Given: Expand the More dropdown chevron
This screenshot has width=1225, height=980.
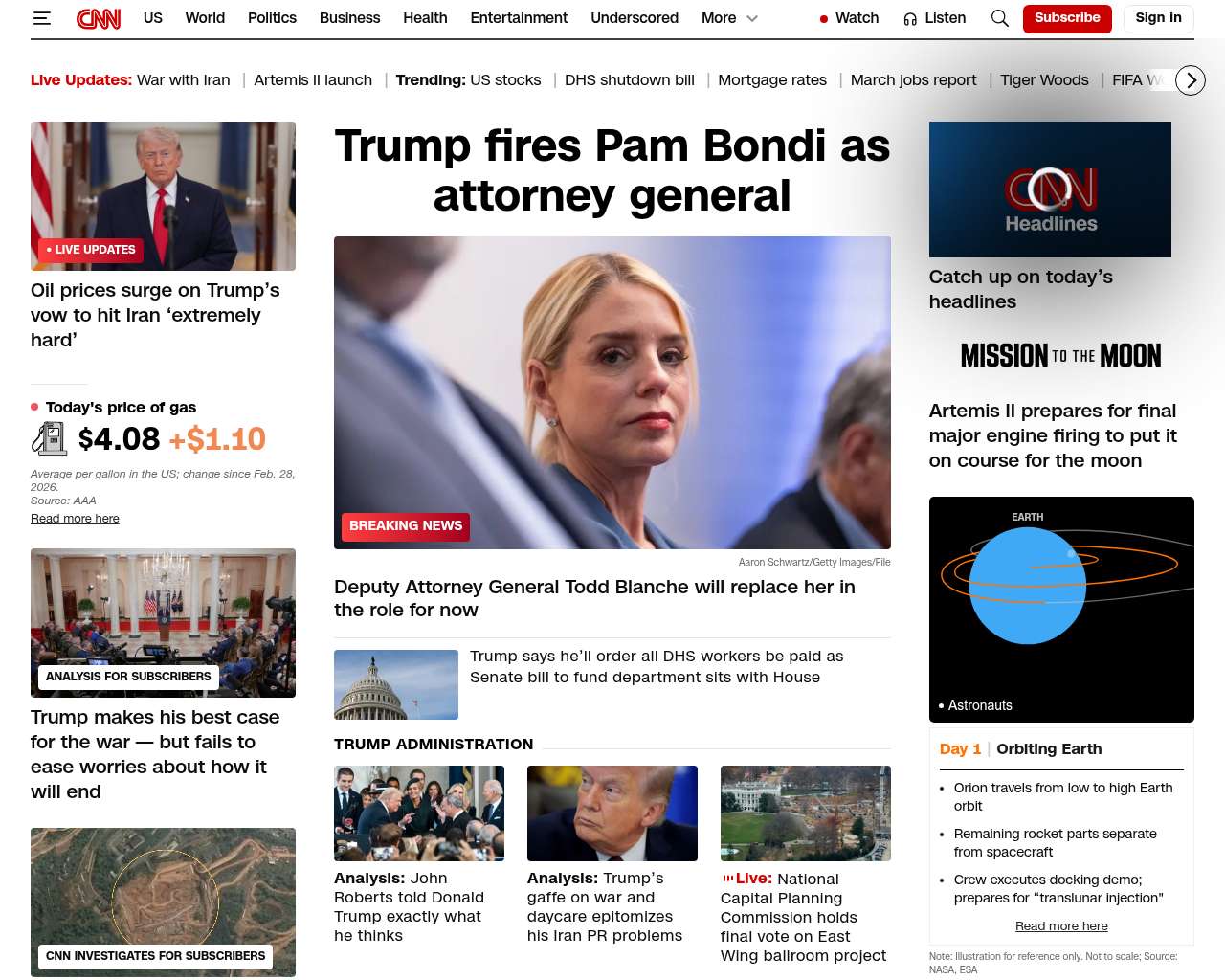Looking at the screenshot, I should click(x=752, y=18).
